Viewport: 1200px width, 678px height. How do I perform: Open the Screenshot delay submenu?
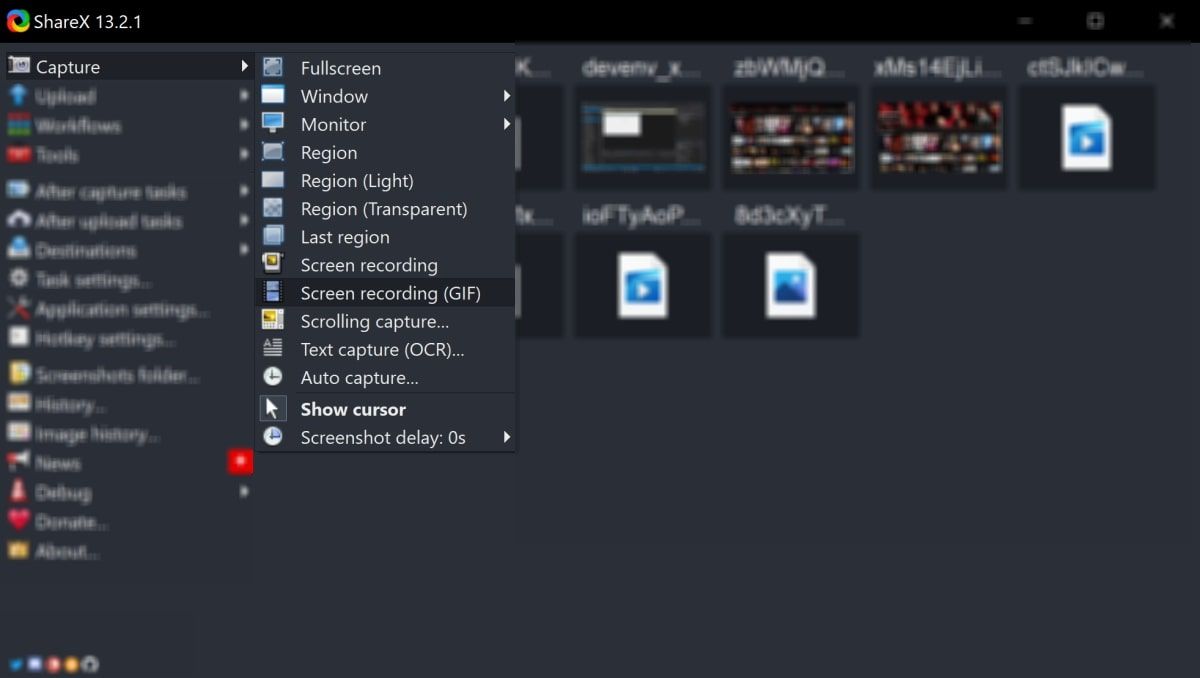381,437
